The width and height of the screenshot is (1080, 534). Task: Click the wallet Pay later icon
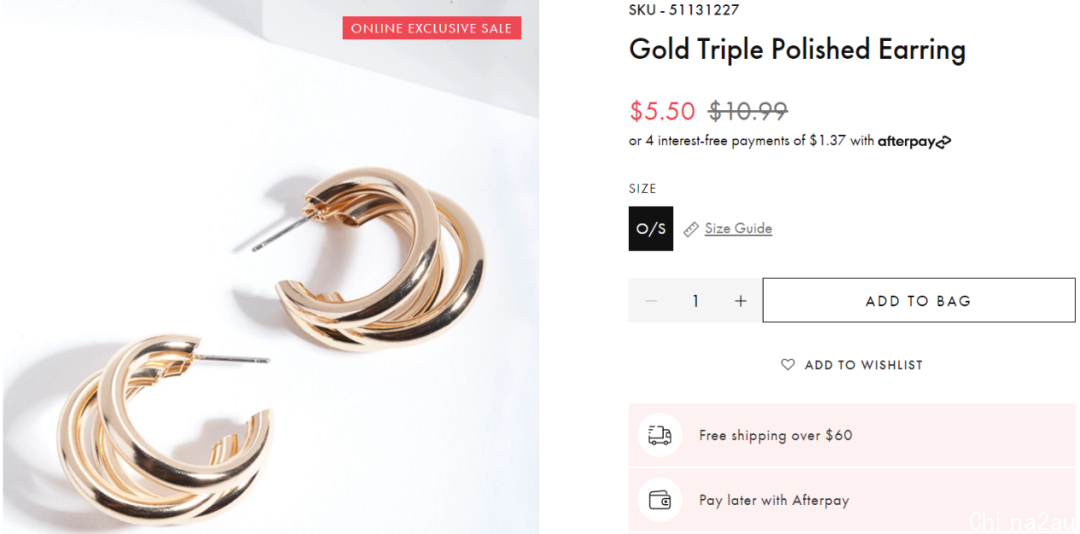point(660,500)
